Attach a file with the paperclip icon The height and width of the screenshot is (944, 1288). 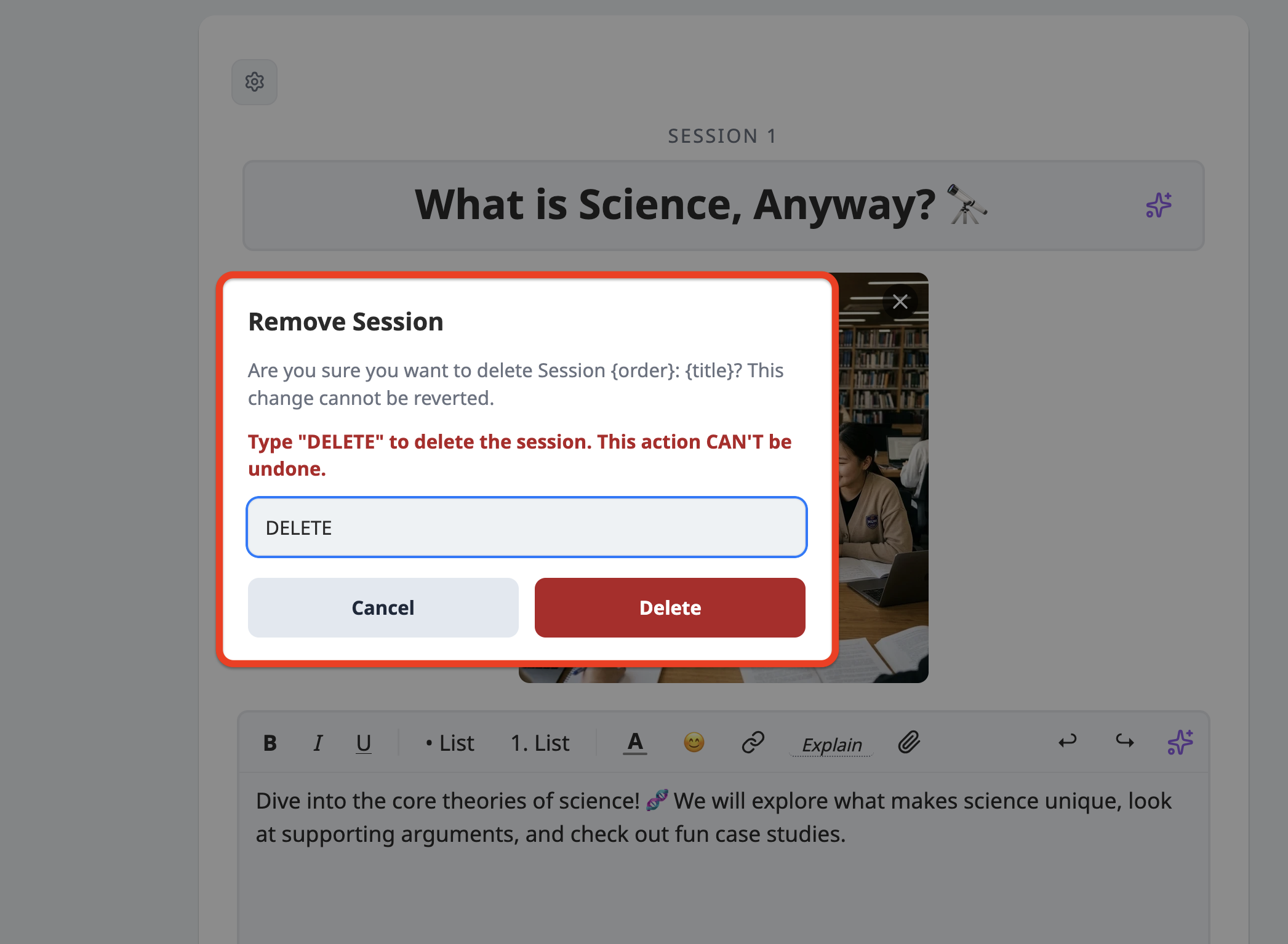(909, 742)
